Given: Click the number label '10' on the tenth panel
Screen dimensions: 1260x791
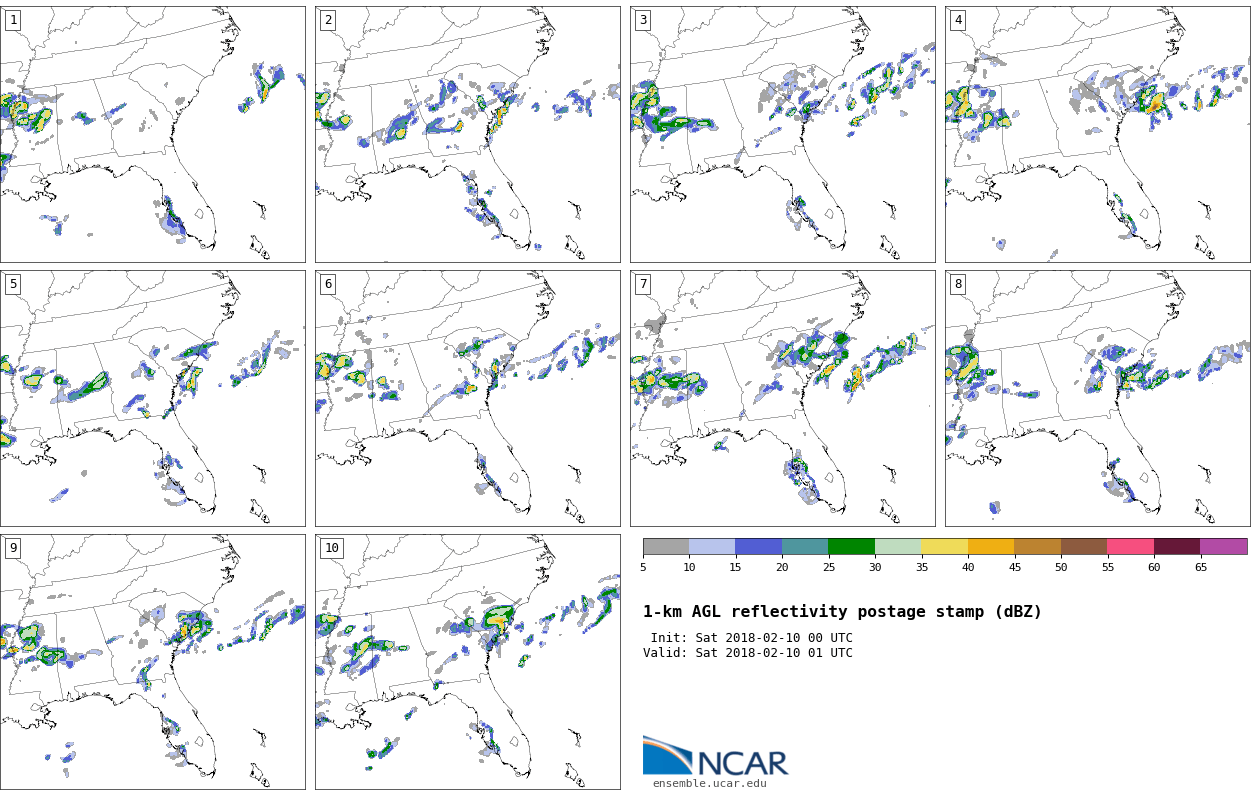Looking at the screenshot, I should pos(332,548).
